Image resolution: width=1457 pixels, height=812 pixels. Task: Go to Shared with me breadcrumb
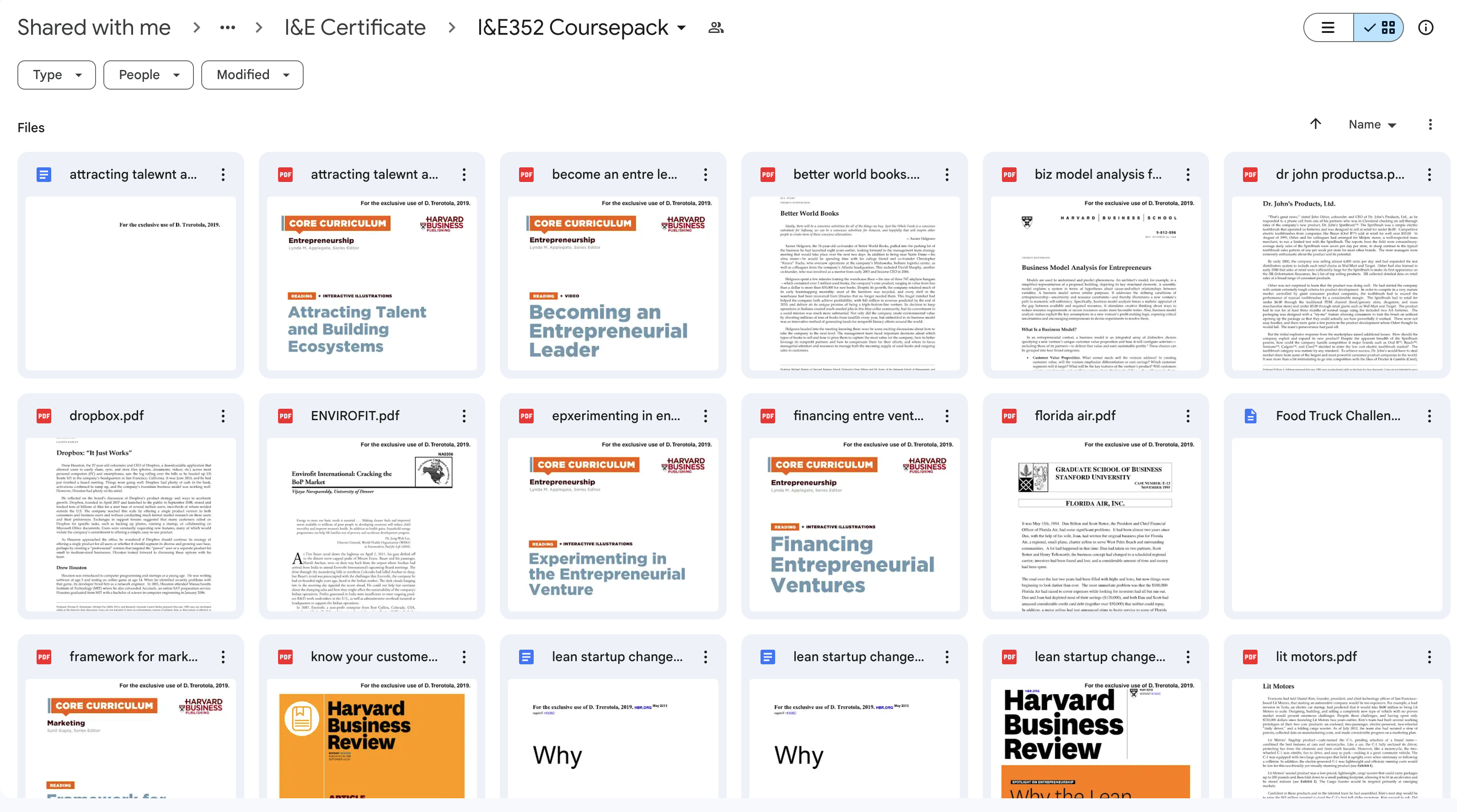tap(94, 27)
